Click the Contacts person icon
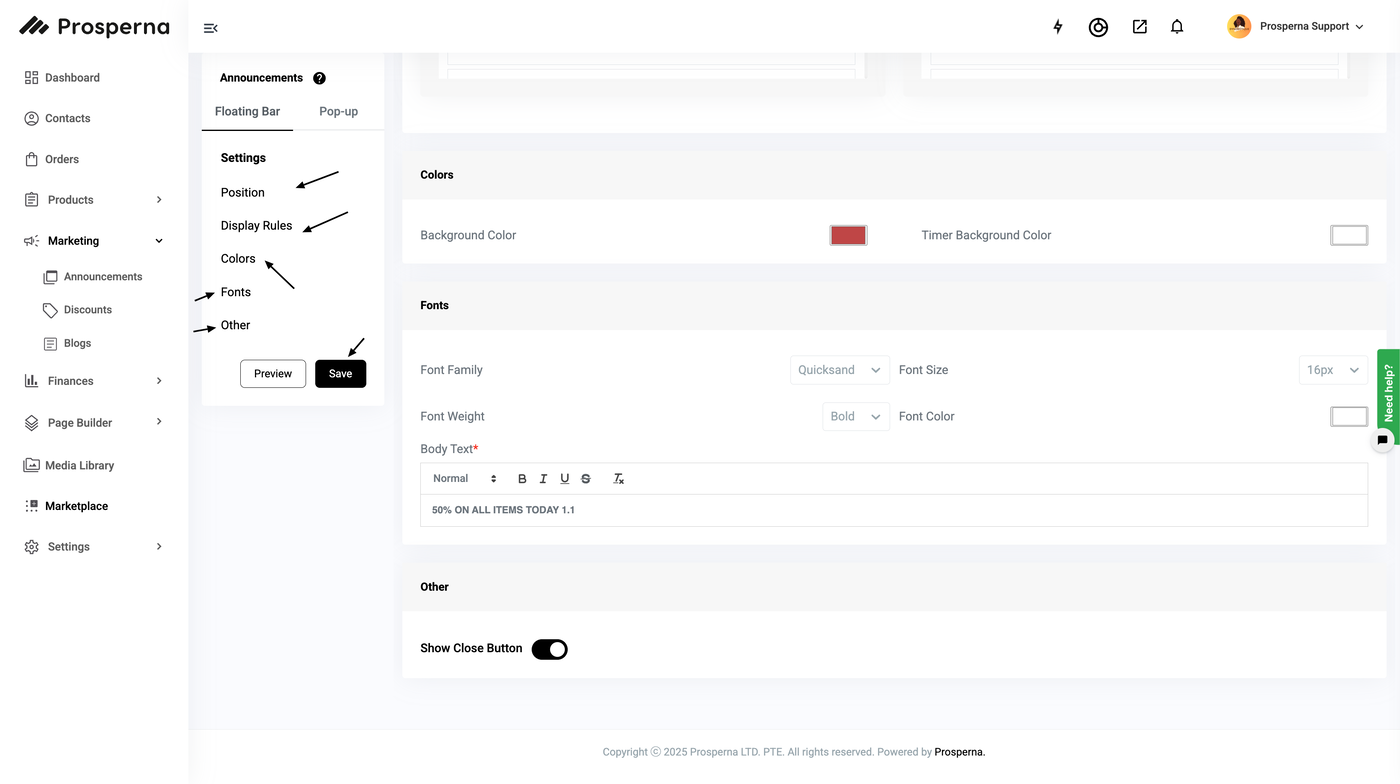 pyautogui.click(x=31, y=118)
